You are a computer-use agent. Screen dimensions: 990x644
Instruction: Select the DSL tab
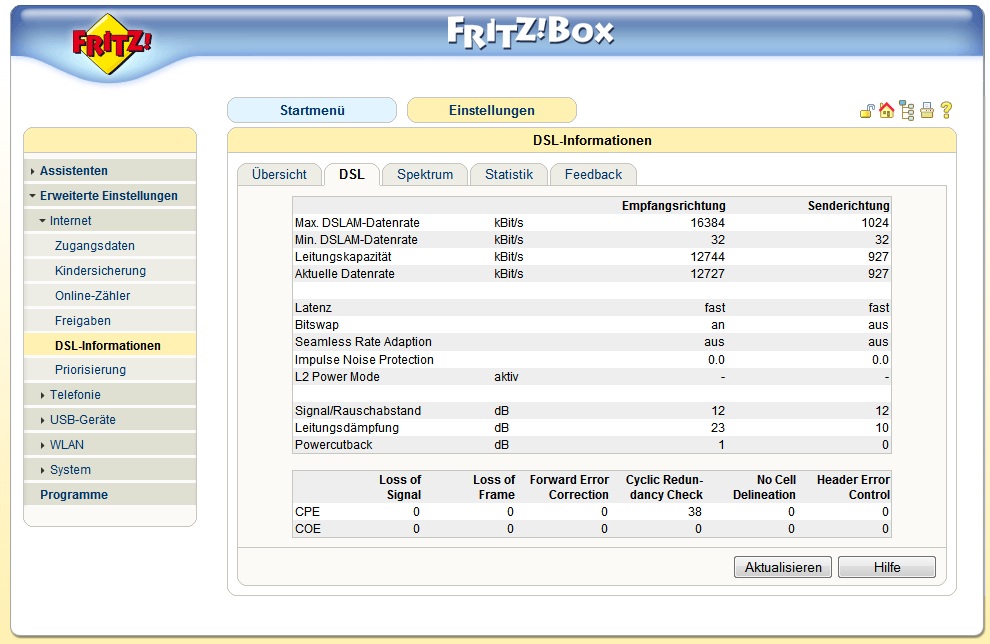(352, 174)
